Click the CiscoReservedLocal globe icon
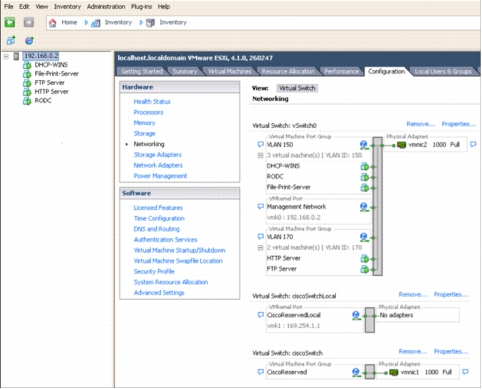 pyautogui.click(x=356, y=315)
